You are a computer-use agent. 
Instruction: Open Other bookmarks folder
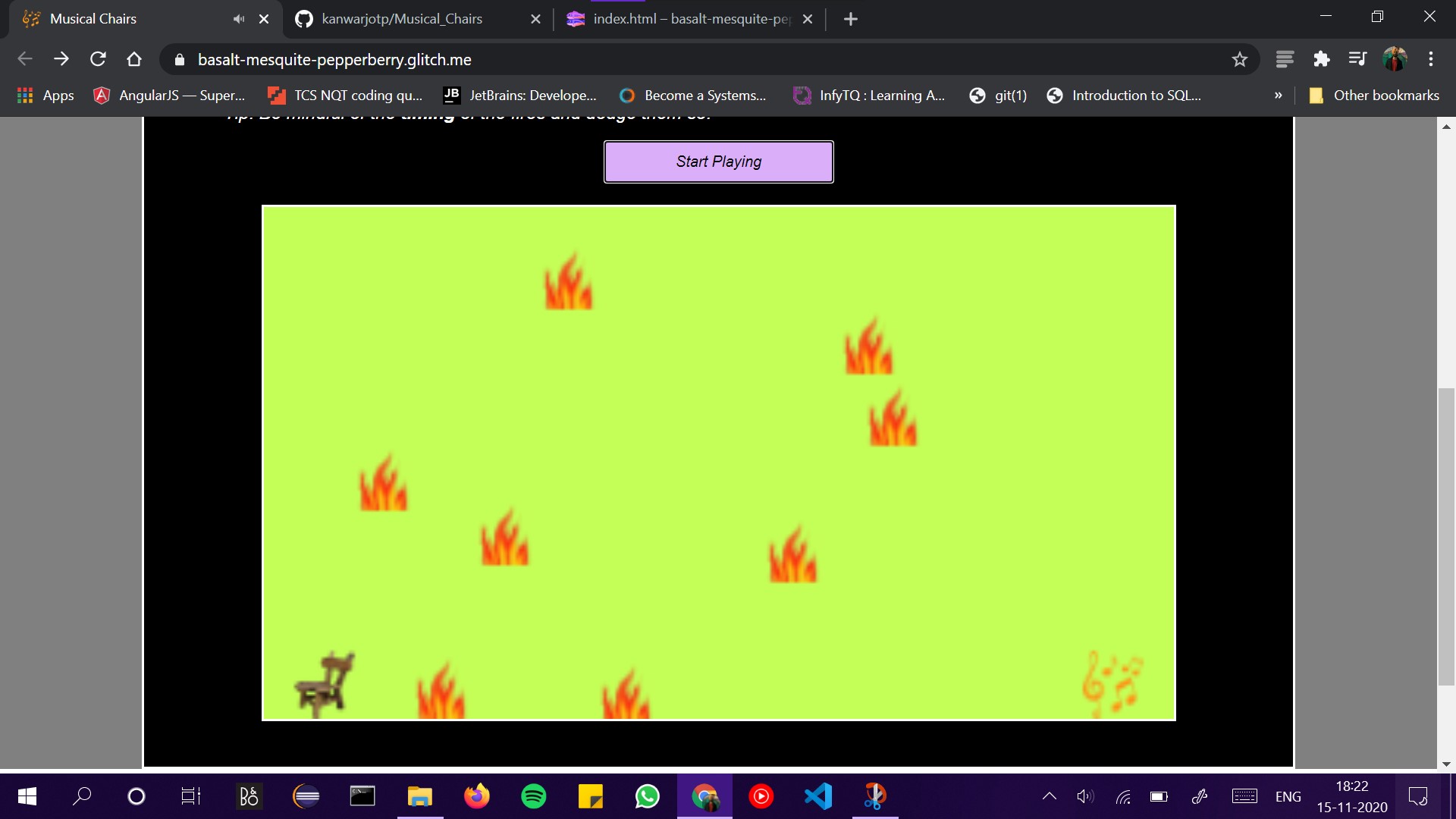pyautogui.click(x=1374, y=96)
